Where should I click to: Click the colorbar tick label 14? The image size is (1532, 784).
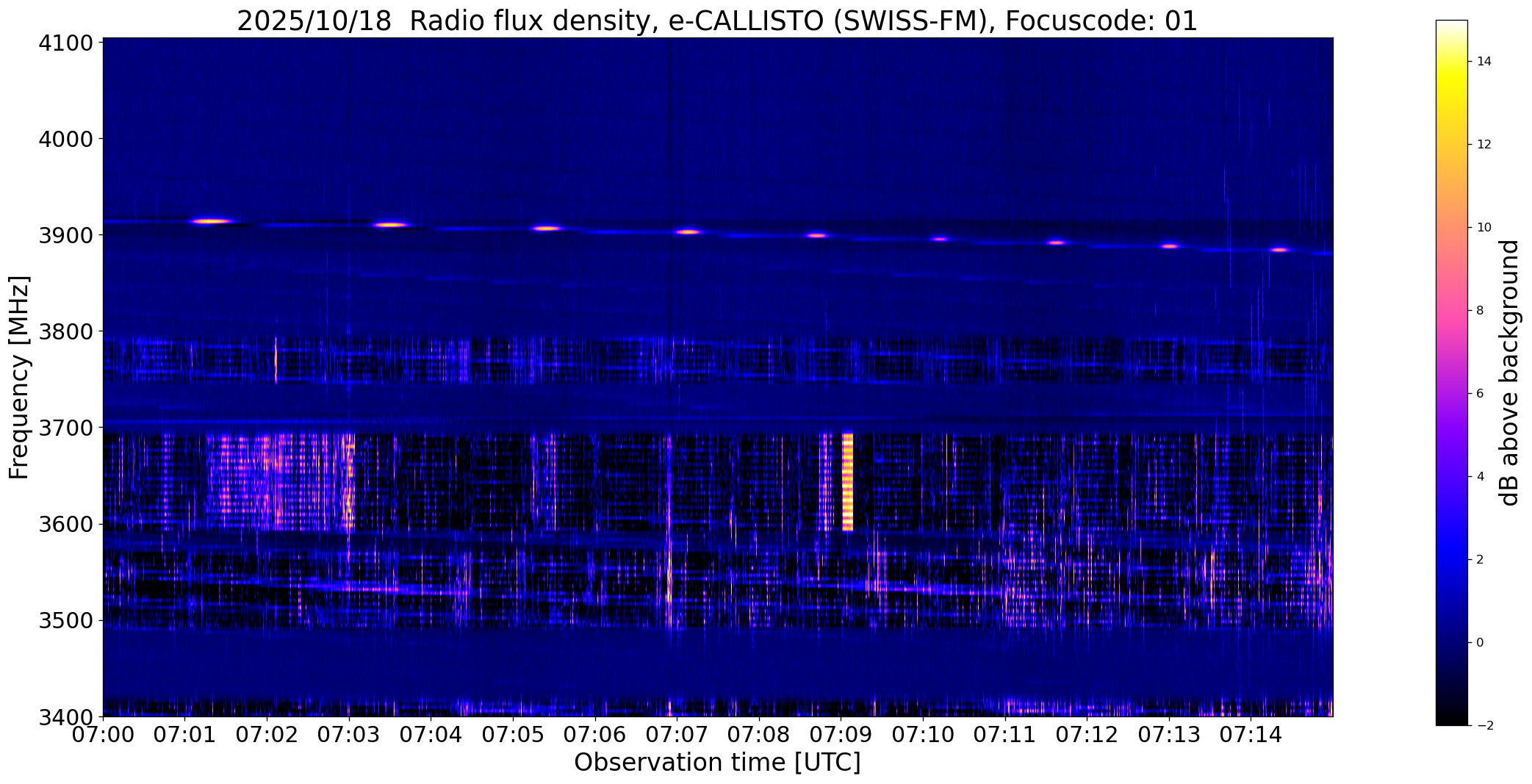pyautogui.click(x=1484, y=62)
